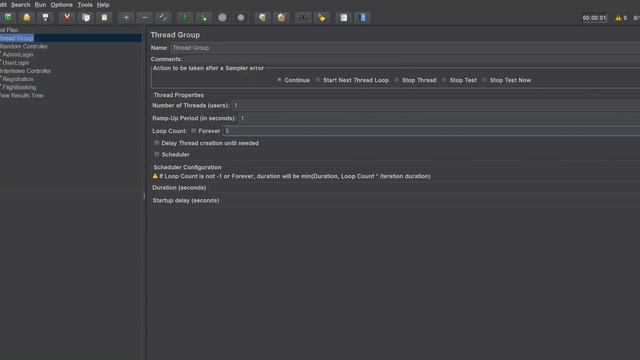Viewport: 640px width, 360px height.
Task: Choose the Stop Test radio option
Action: (444, 80)
